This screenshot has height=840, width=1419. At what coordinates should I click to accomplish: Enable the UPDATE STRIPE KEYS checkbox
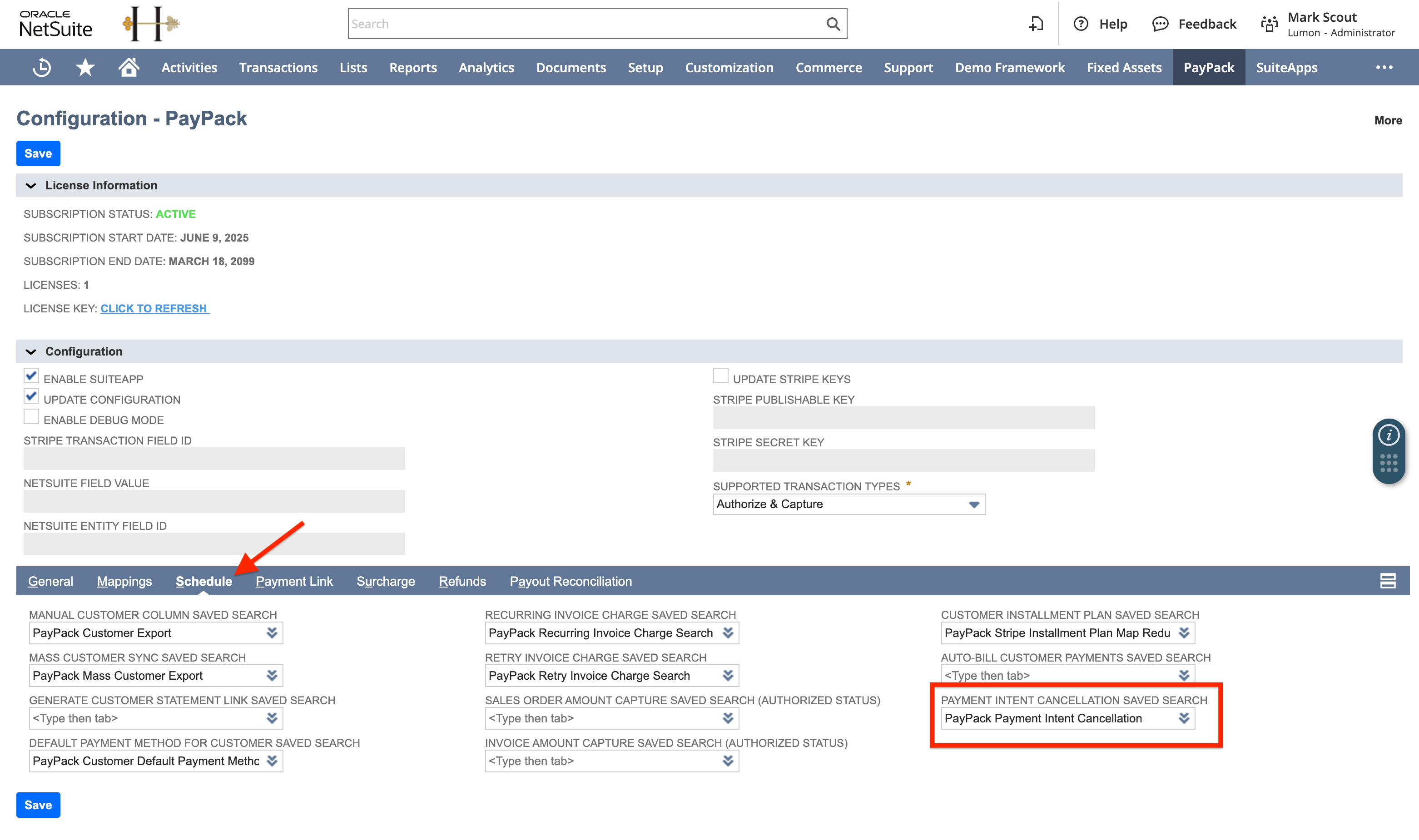[x=720, y=376]
